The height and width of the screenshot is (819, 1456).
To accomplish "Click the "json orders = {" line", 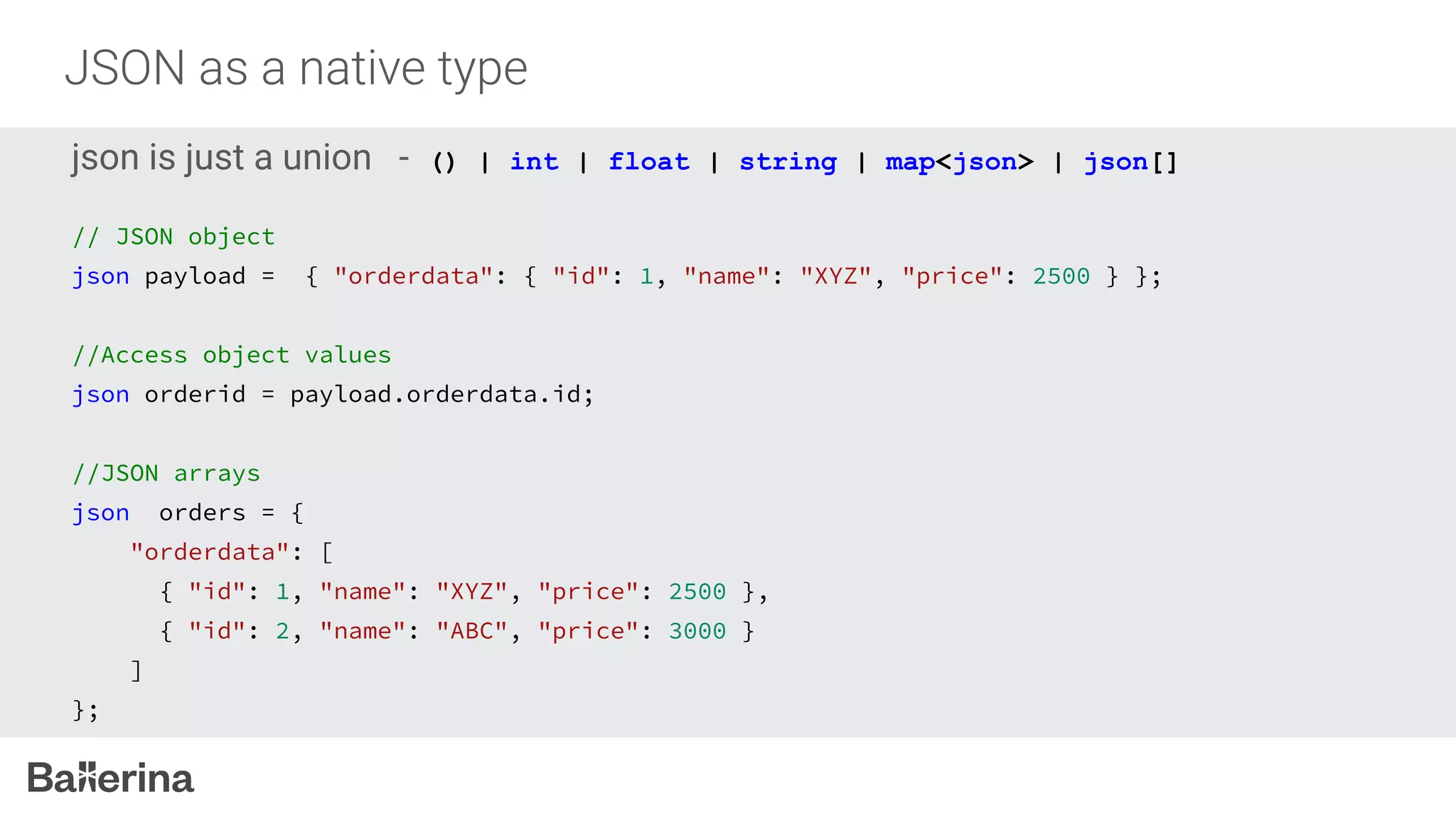I will 188,513.
